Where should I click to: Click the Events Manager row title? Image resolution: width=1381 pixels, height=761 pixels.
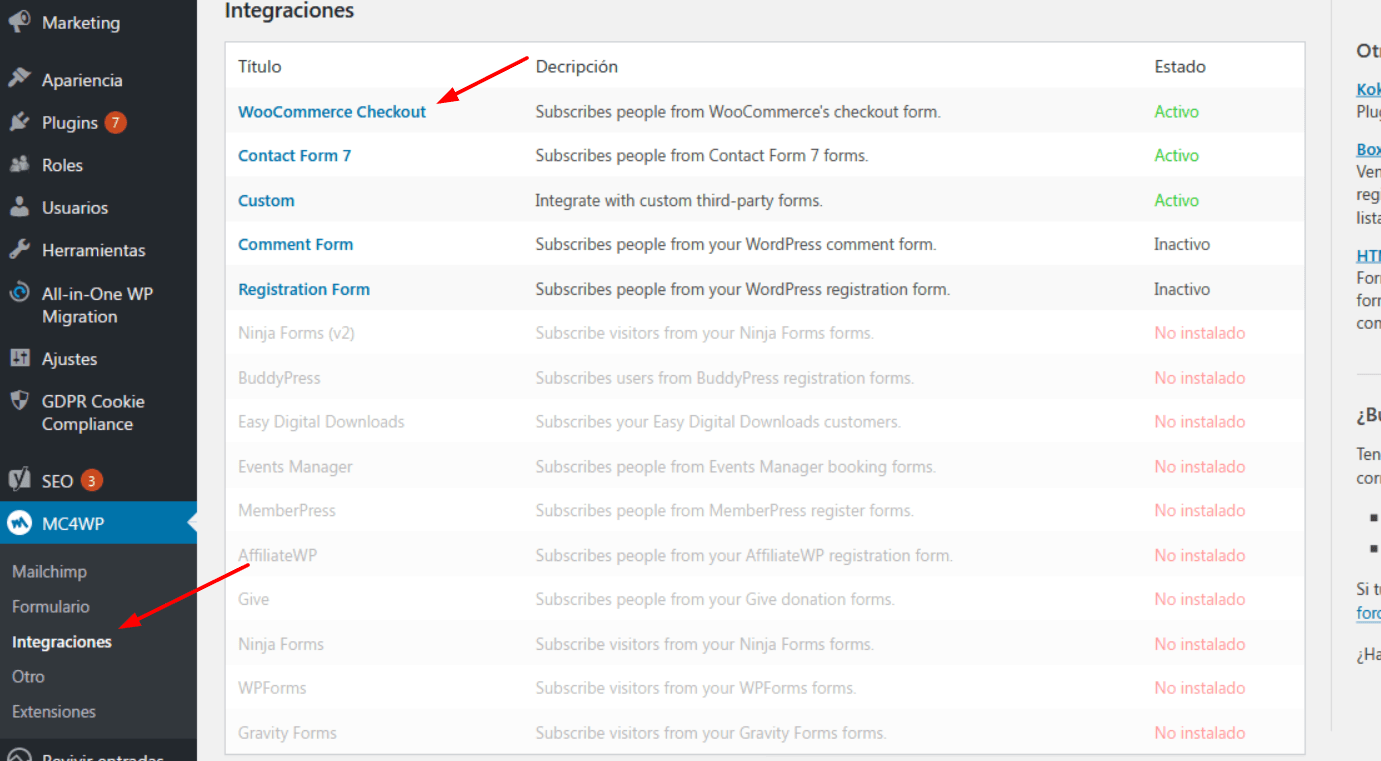pos(295,466)
